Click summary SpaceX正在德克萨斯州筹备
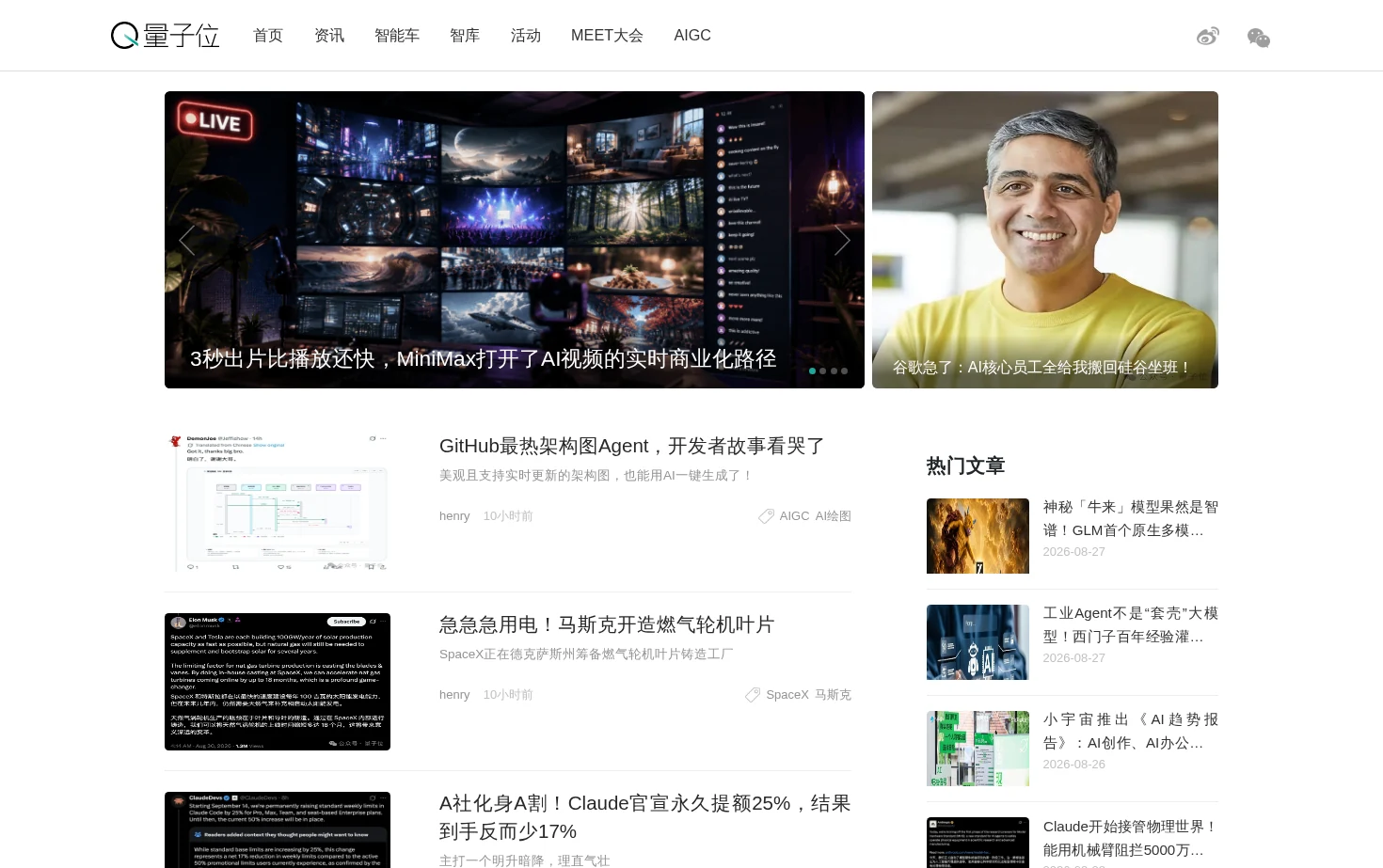The height and width of the screenshot is (868, 1383). click(x=586, y=655)
